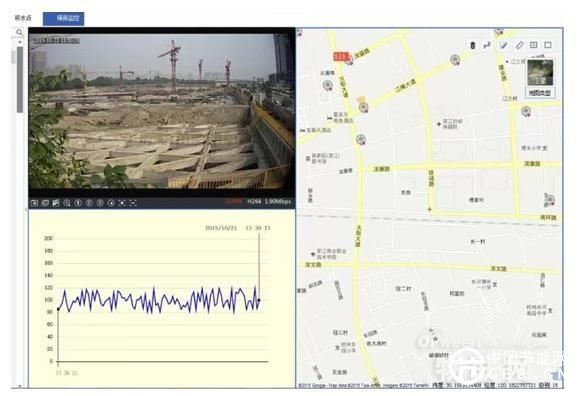
Task: Click camera marker at top end of 江南大道
Action: pos(455,60)
